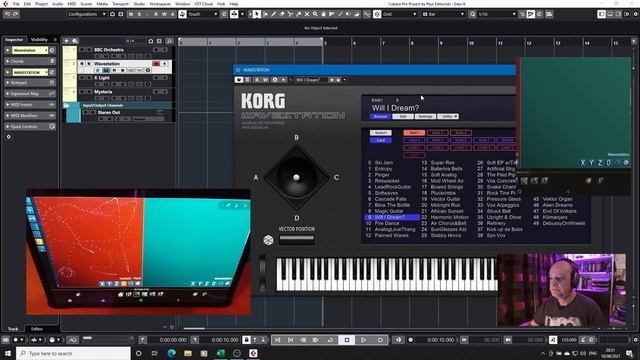640x360 pixels.
Task: Adjust the Vector Position slider bar
Action: click(x=297, y=239)
